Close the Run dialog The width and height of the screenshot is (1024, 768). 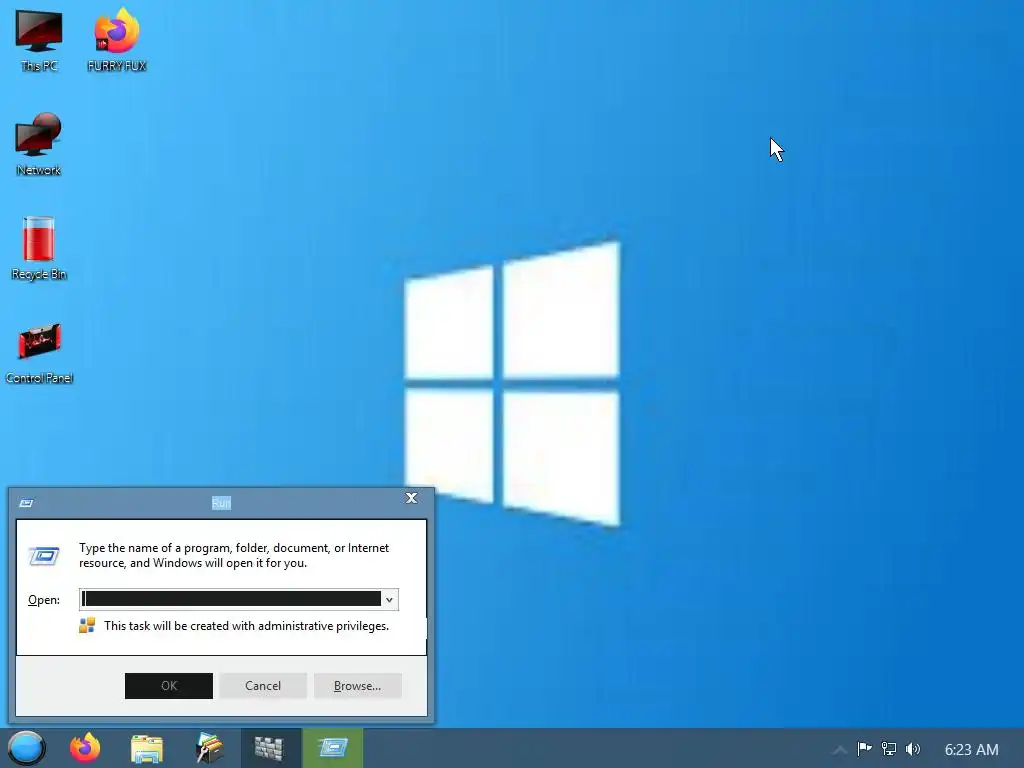[411, 498]
